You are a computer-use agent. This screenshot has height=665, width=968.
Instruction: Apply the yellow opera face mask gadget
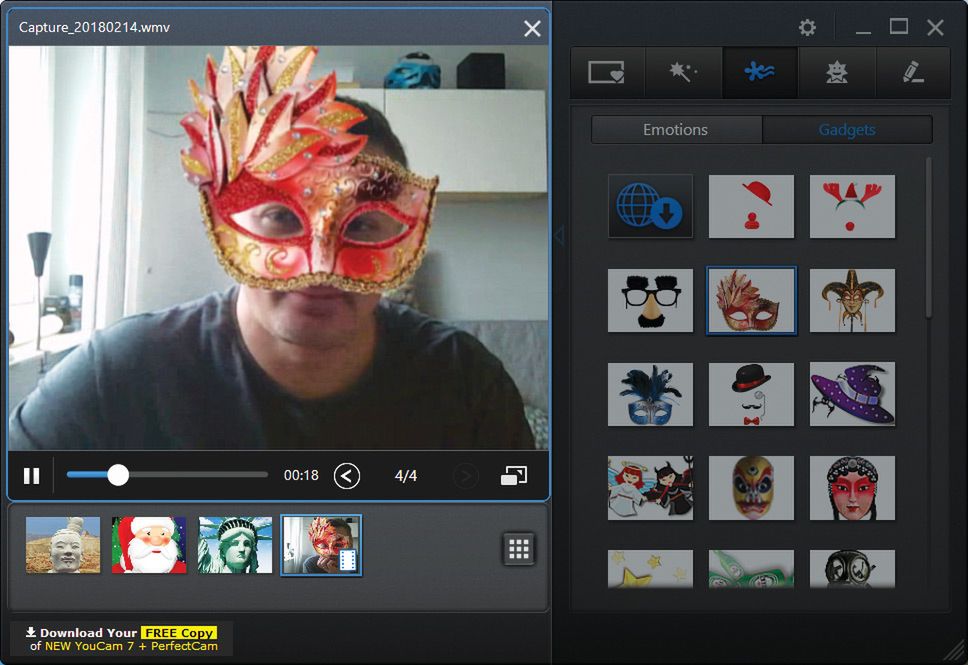click(751, 488)
